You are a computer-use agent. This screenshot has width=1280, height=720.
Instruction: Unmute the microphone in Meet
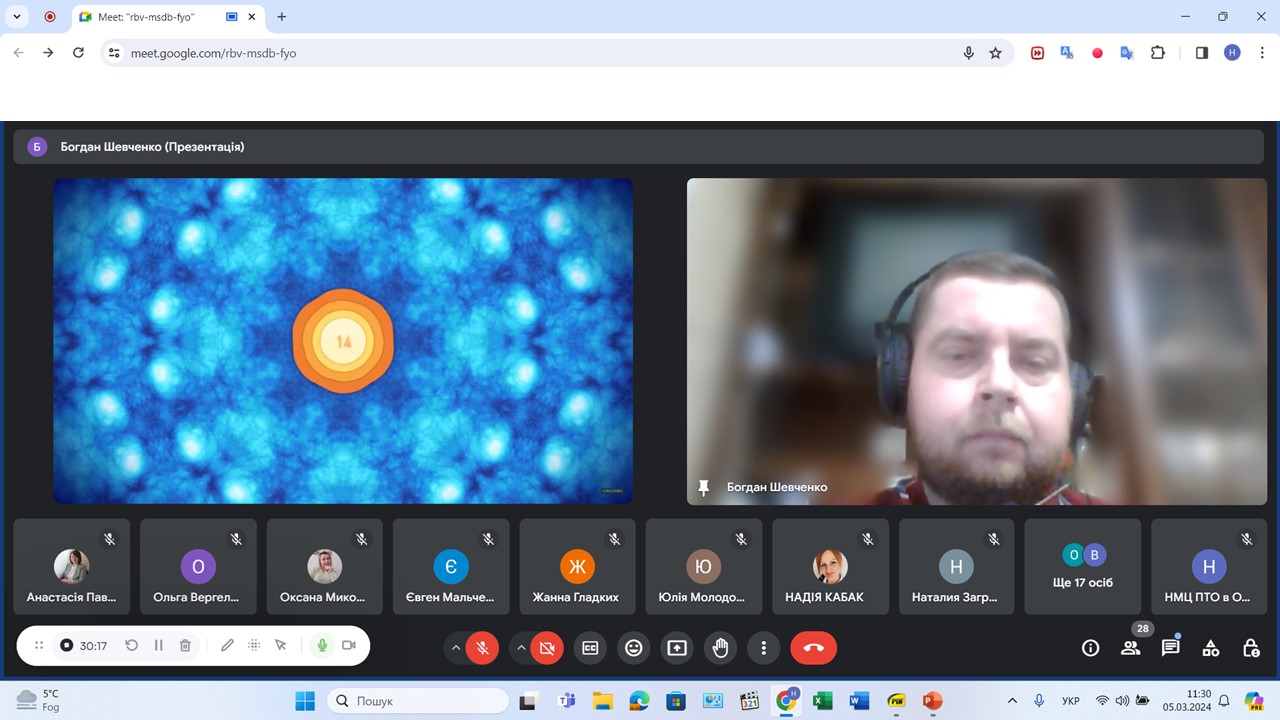point(482,648)
